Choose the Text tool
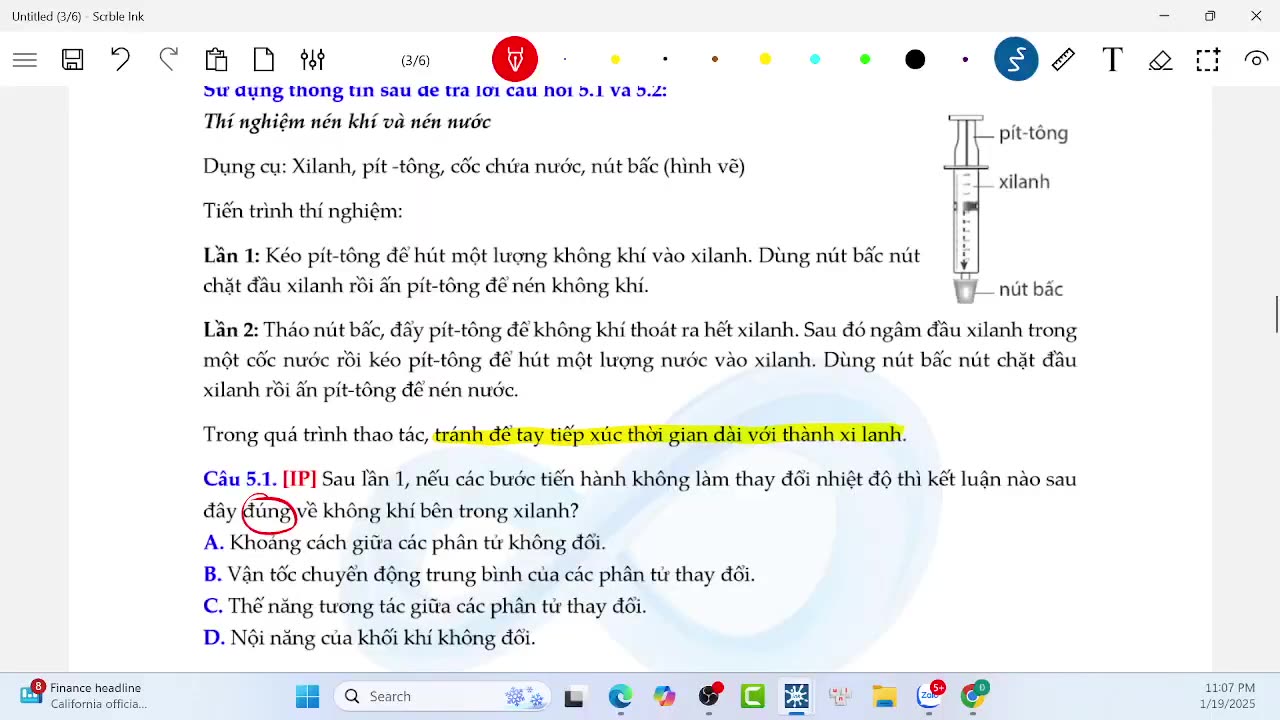Screen dimensions: 1280x720 (x=1112, y=60)
